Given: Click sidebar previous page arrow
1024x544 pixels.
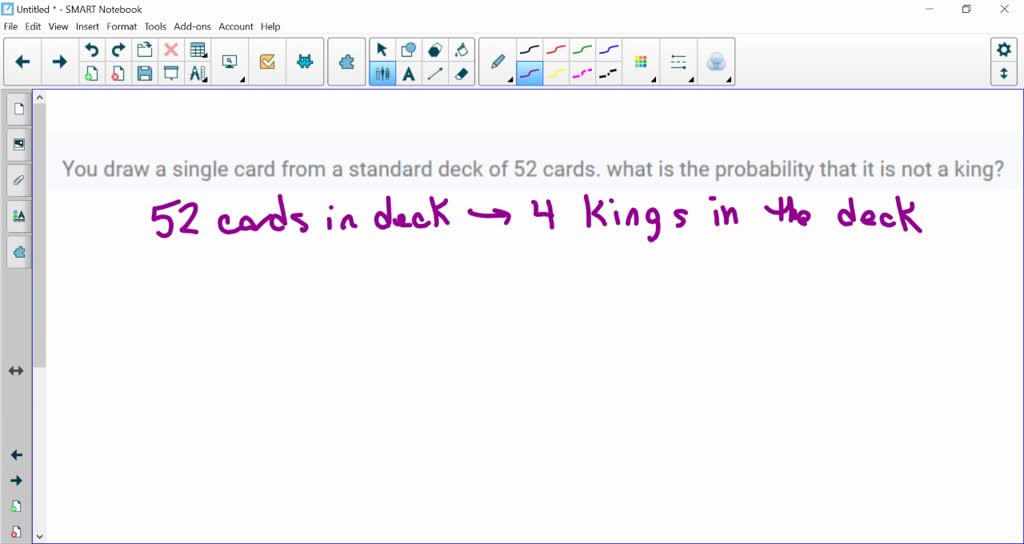Looking at the screenshot, I should click(x=16, y=455).
